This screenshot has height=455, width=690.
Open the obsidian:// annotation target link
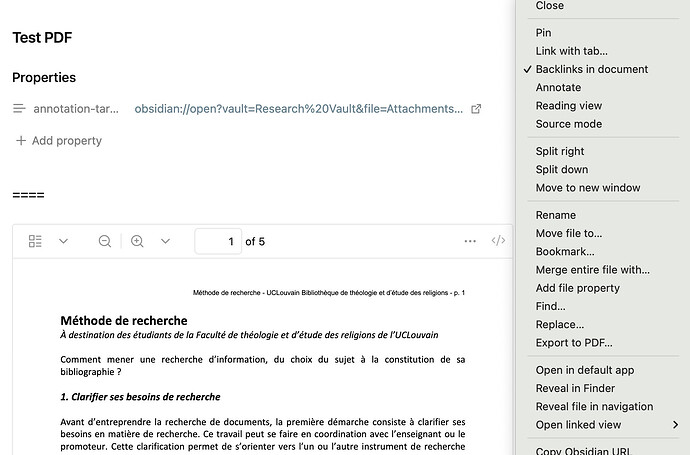pos(298,109)
